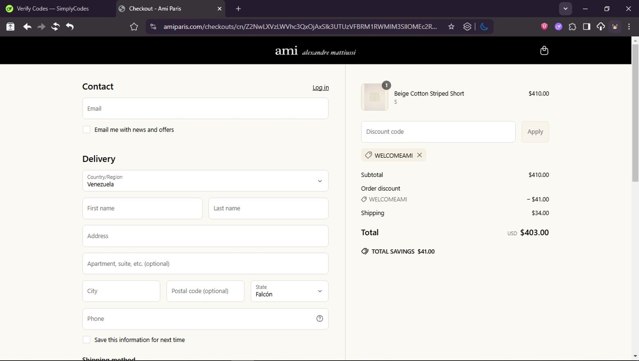The height and width of the screenshot is (361, 639).
Task: Click into the Phone field
Action: tap(205, 319)
